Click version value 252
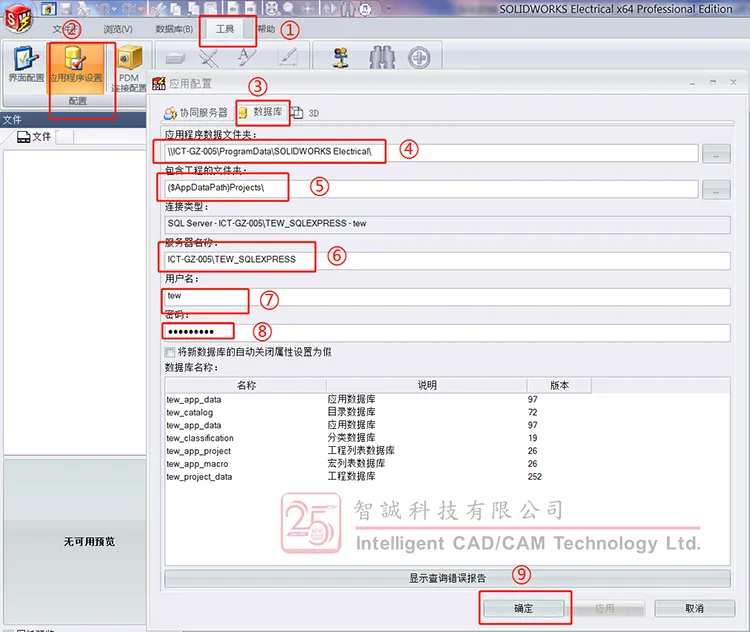 tap(535, 477)
